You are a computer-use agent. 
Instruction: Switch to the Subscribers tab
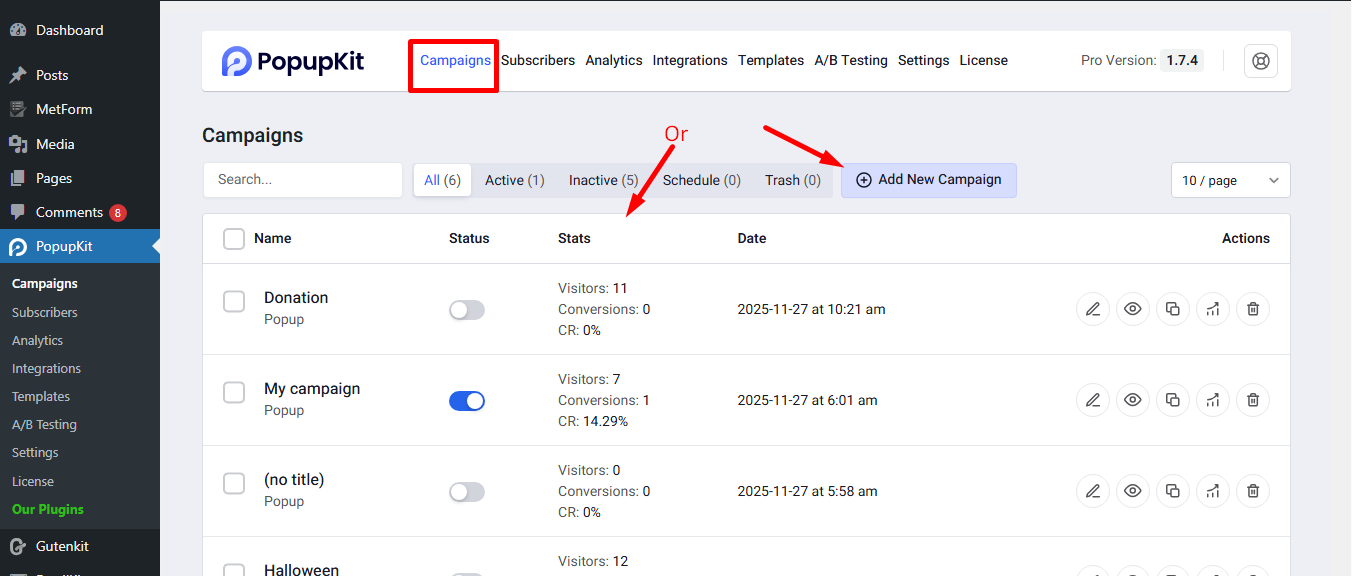click(537, 60)
